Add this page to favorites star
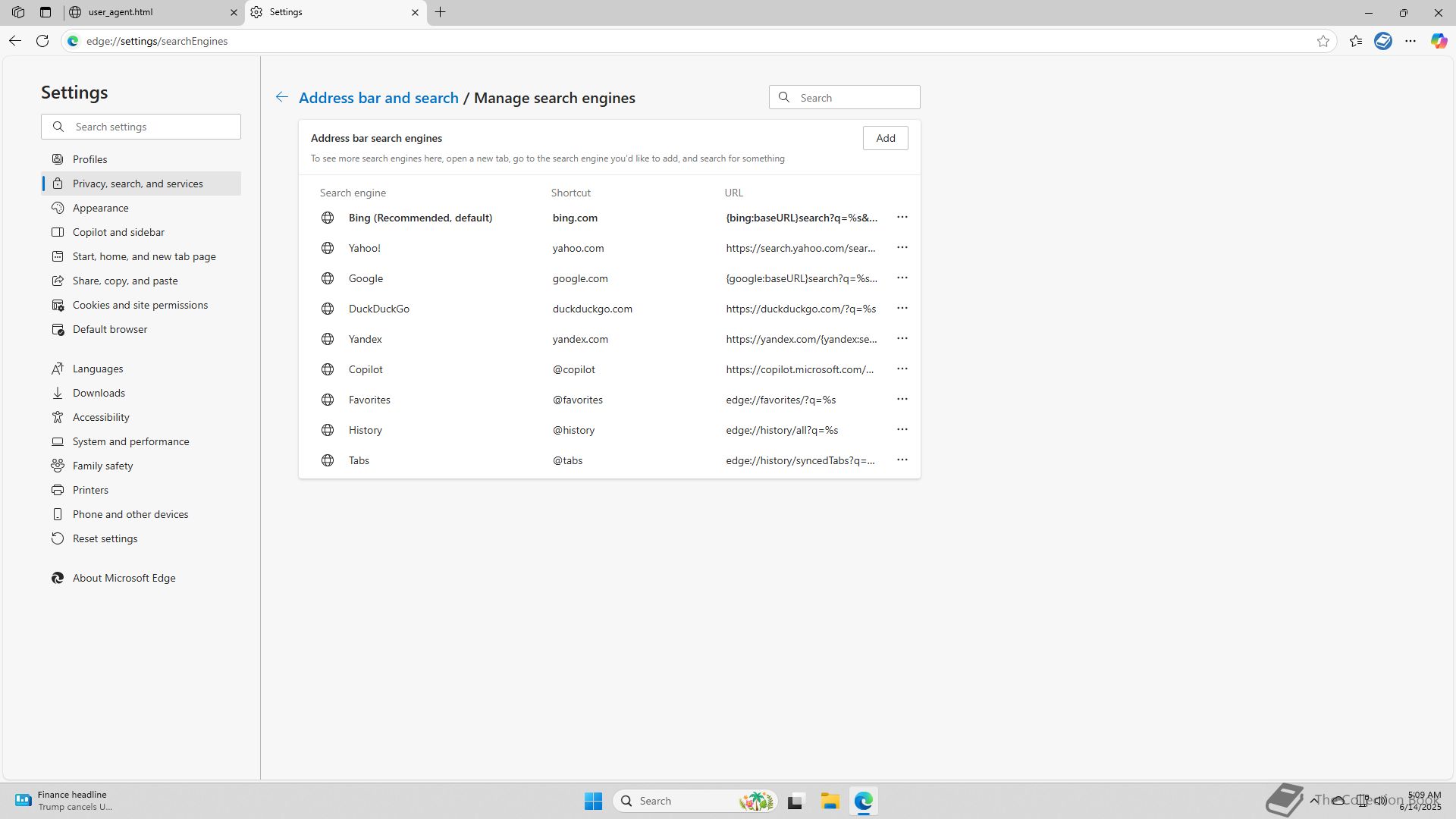The width and height of the screenshot is (1456, 819). [x=1323, y=41]
